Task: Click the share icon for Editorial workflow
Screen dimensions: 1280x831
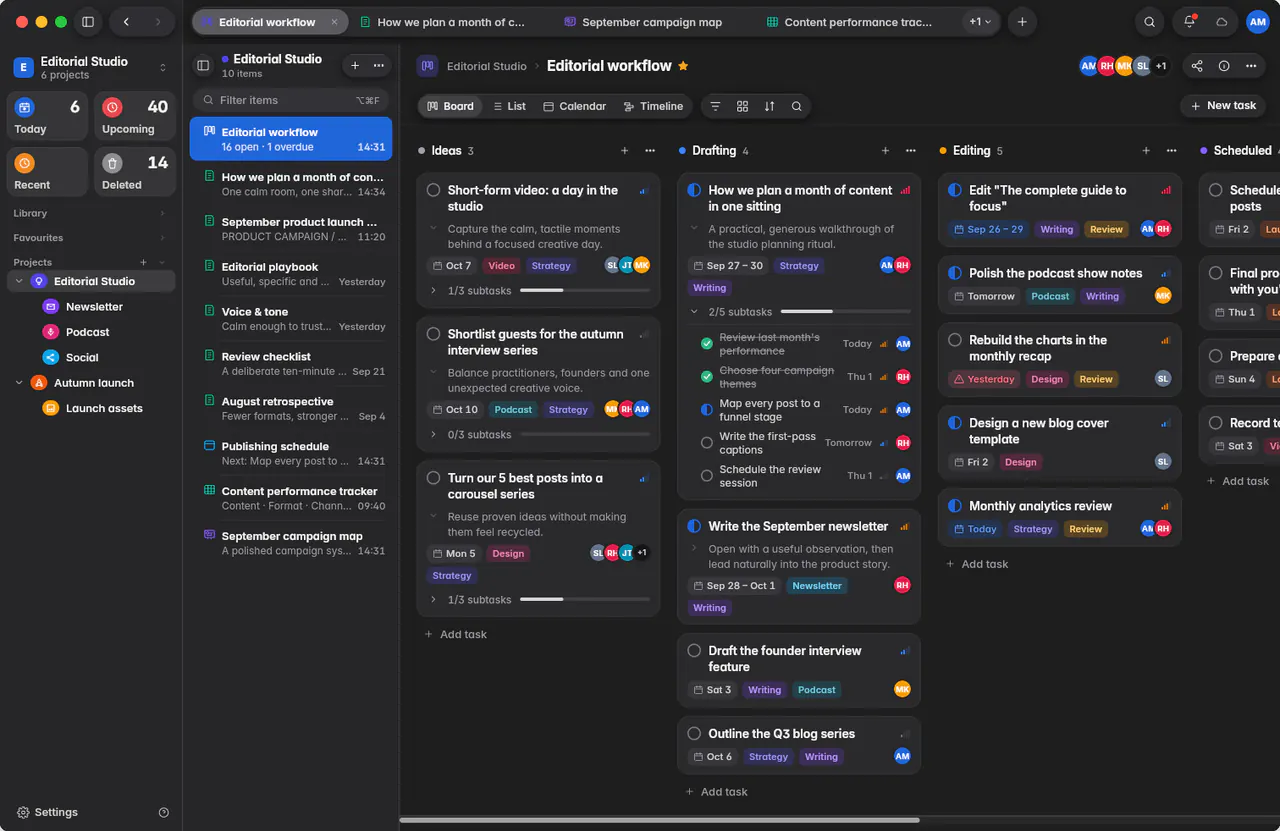Action: [x=1197, y=66]
